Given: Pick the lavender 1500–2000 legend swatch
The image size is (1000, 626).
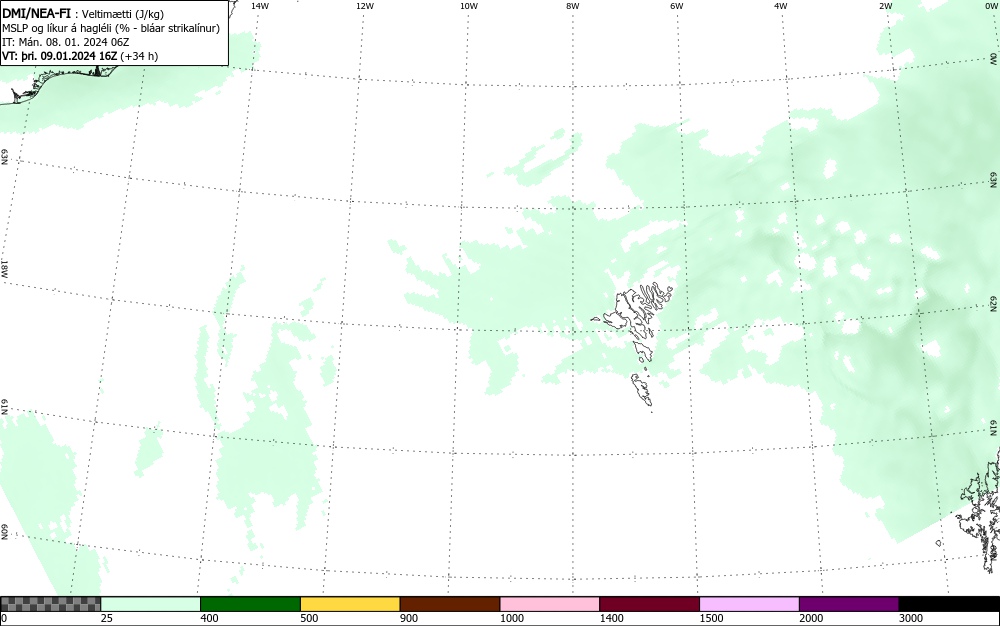Looking at the screenshot, I should click(x=749, y=604).
